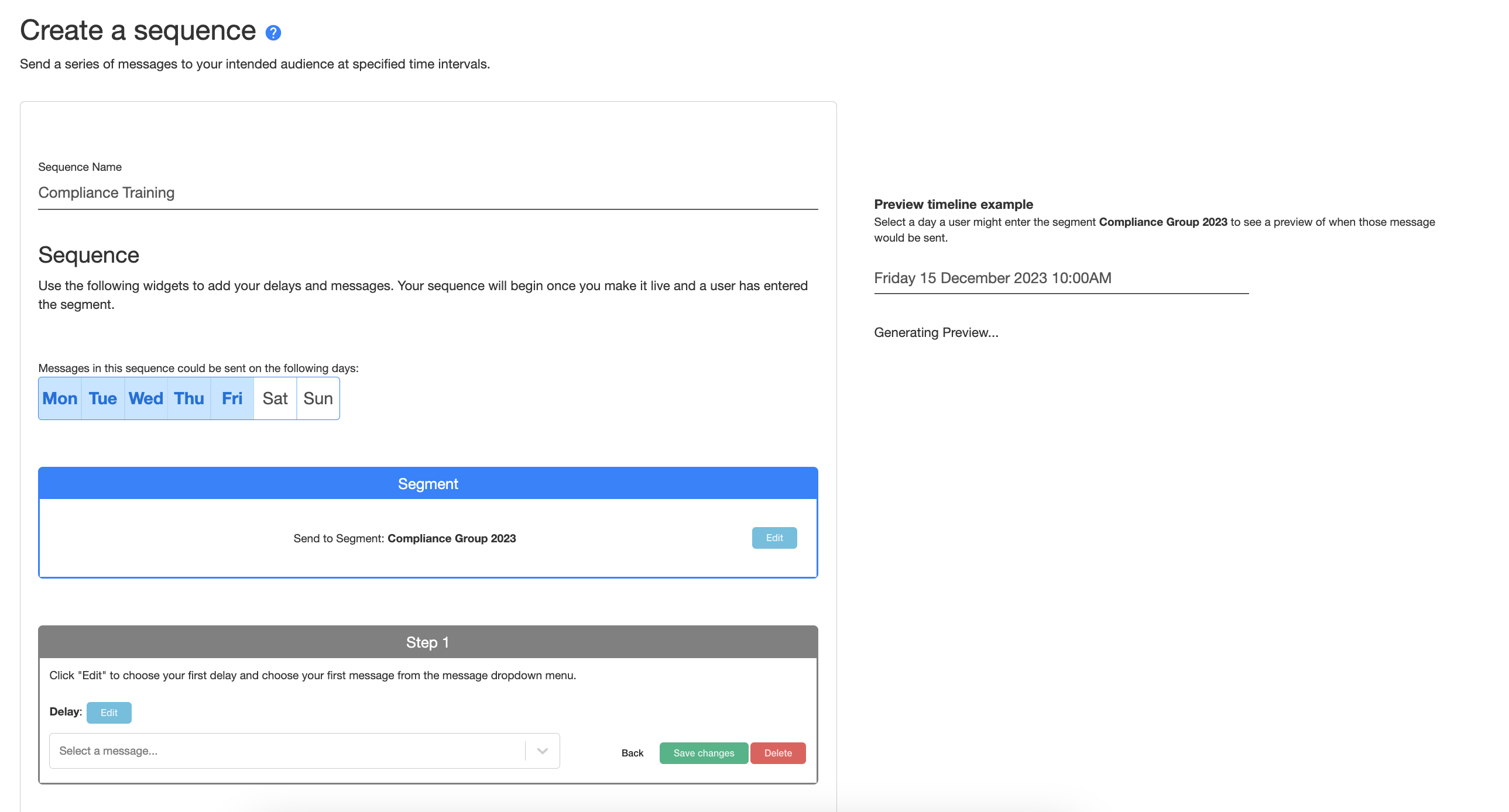This screenshot has height=812, width=1509.
Task: Enable Sun as a send day
Action: 318,398
